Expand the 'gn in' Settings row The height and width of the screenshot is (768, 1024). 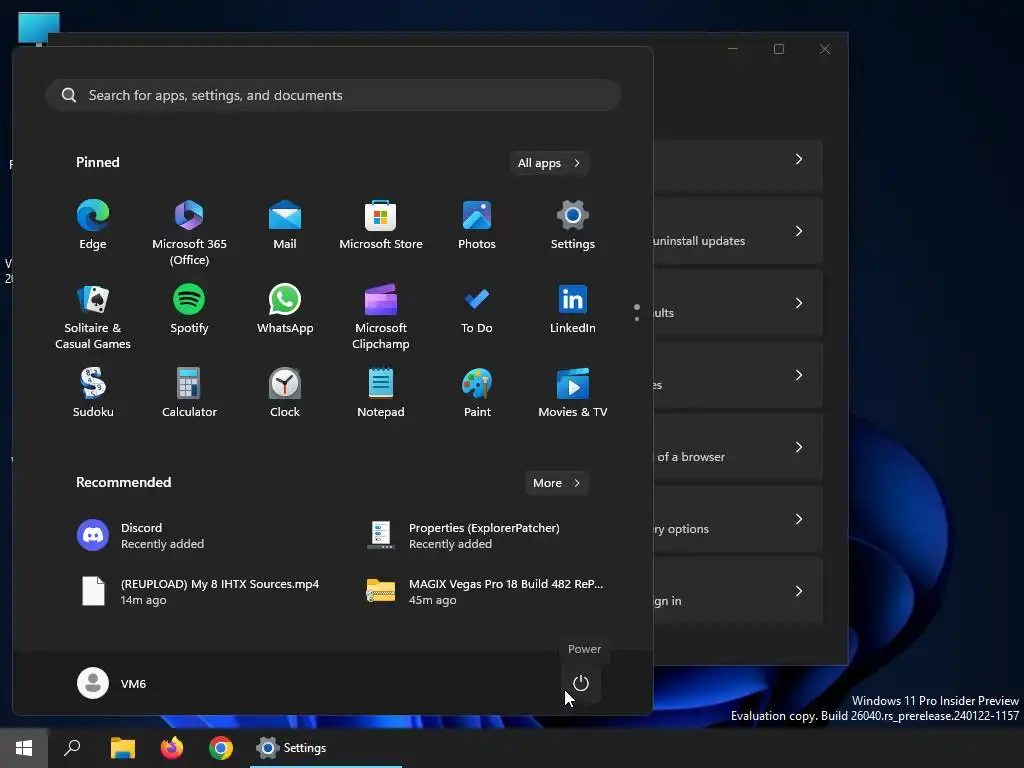(x=738, y=591)
